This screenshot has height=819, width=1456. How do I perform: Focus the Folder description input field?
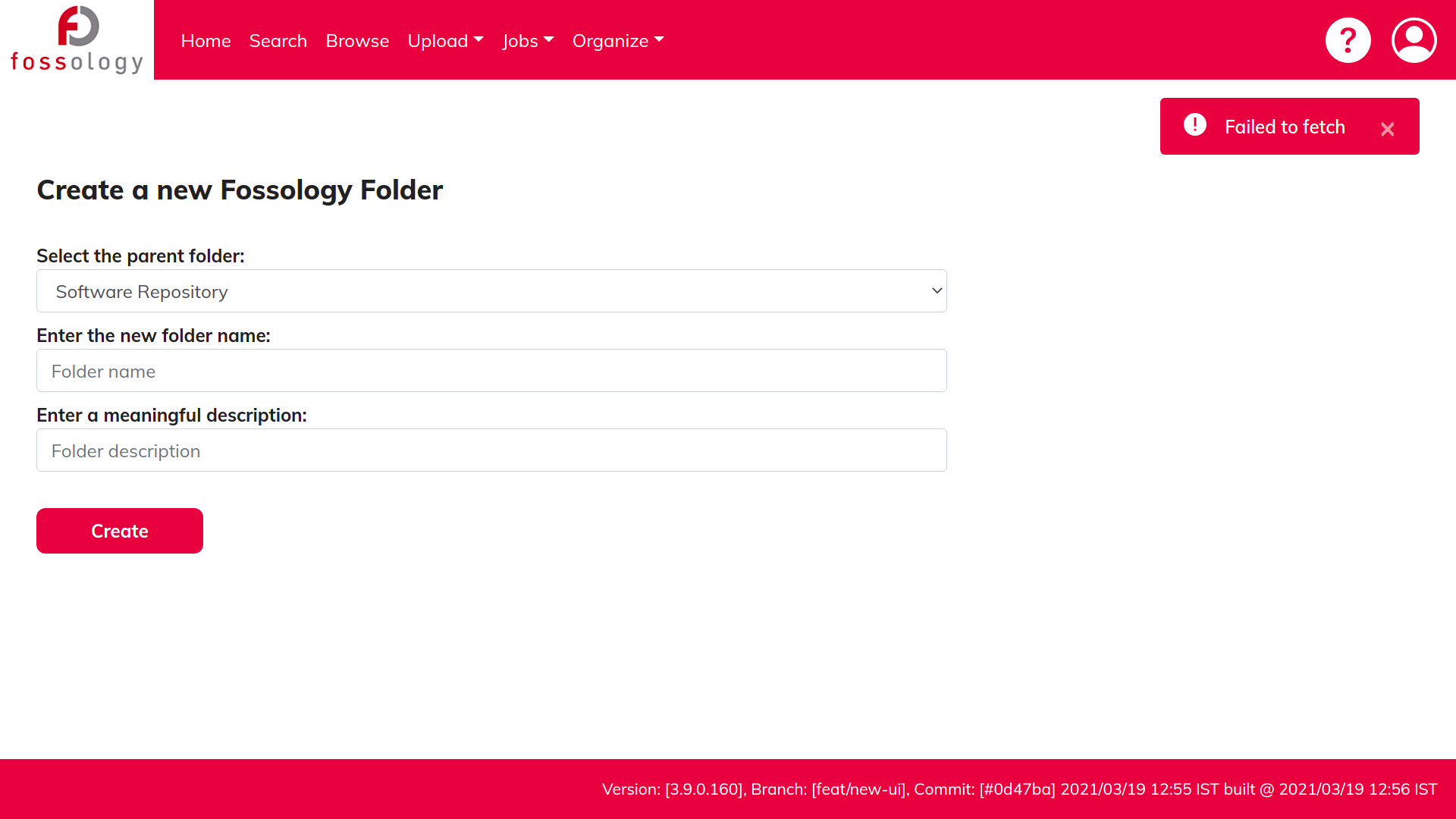[491, 450]
